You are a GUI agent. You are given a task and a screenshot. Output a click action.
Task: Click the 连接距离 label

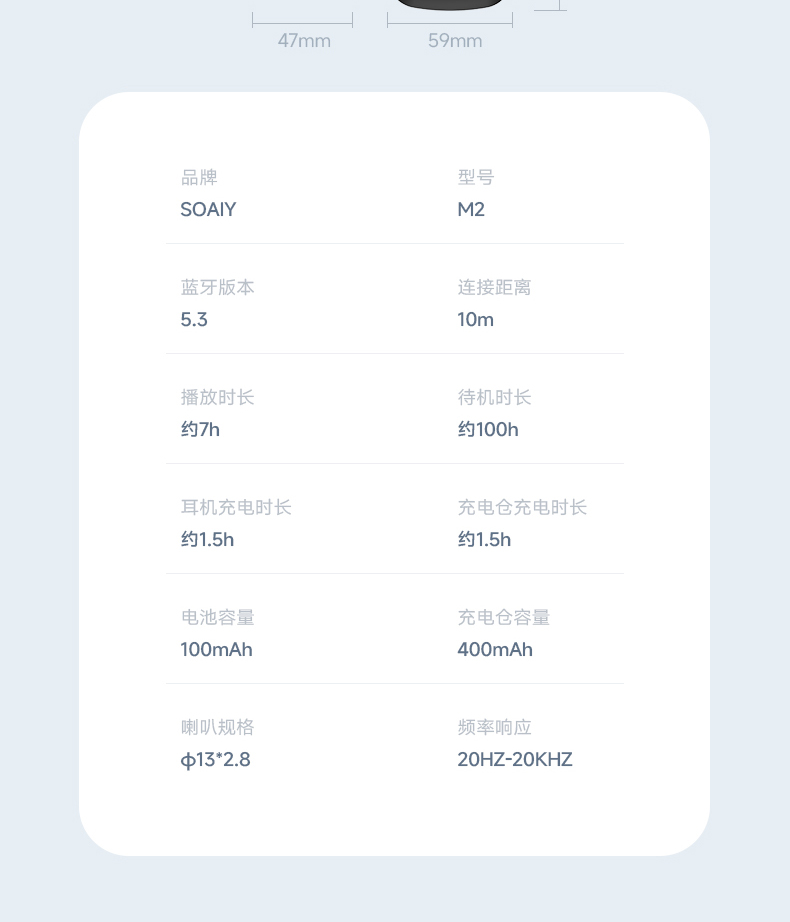494,287
